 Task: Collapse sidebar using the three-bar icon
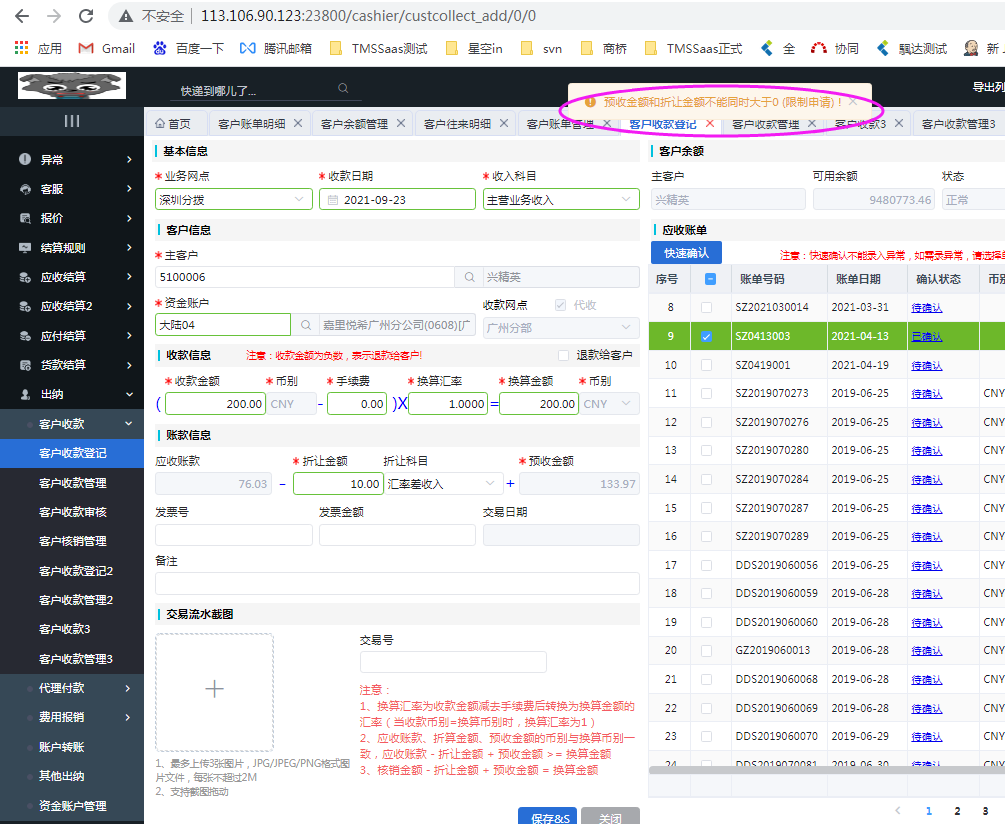pos(72,121)
